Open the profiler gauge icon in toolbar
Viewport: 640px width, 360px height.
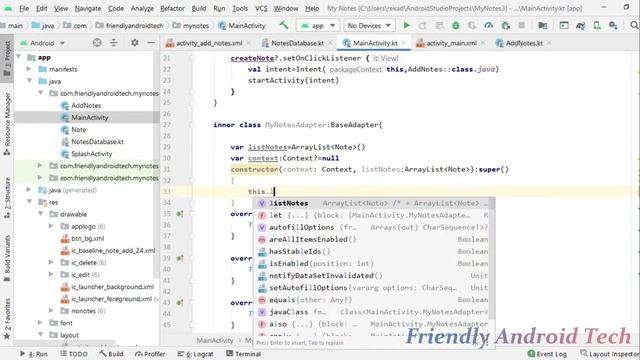(x=489, y=25)
